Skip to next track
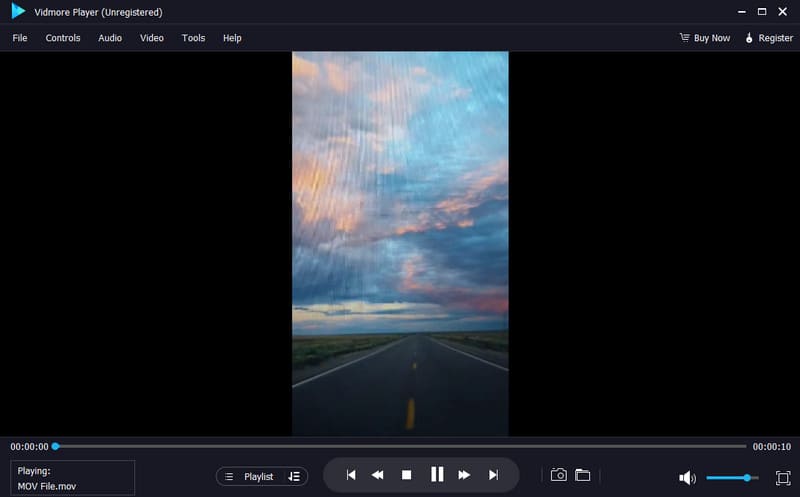 (x=493, y=475)
